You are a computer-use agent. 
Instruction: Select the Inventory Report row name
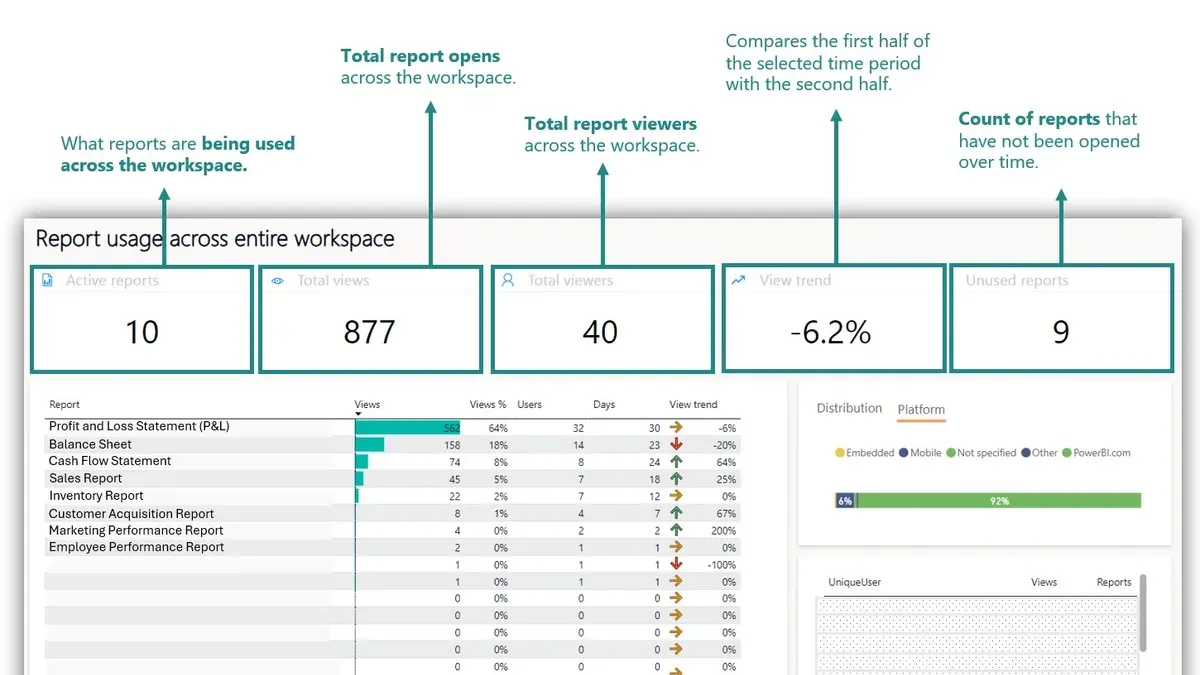click(96, 495)
